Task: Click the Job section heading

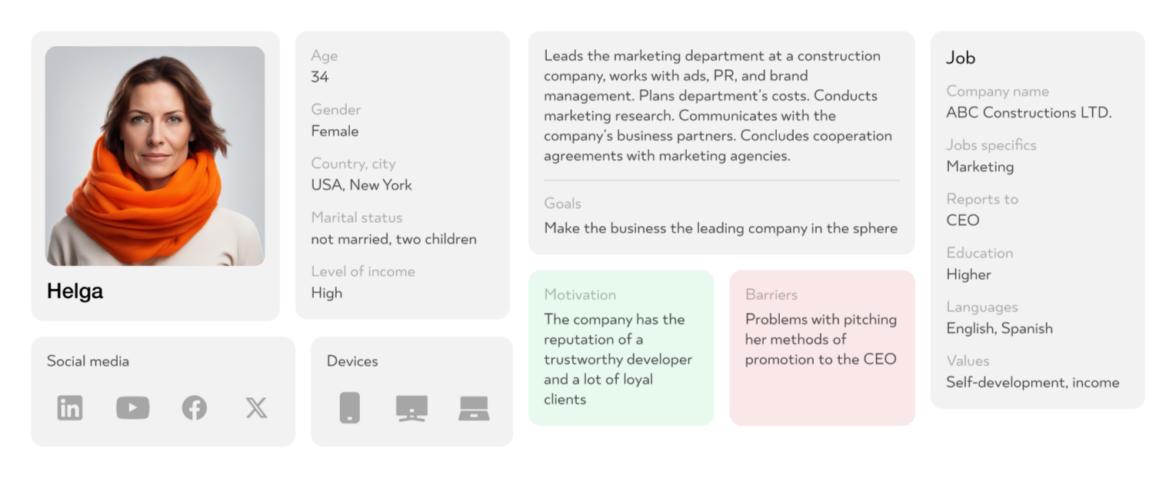Action: tap(960, 58)
